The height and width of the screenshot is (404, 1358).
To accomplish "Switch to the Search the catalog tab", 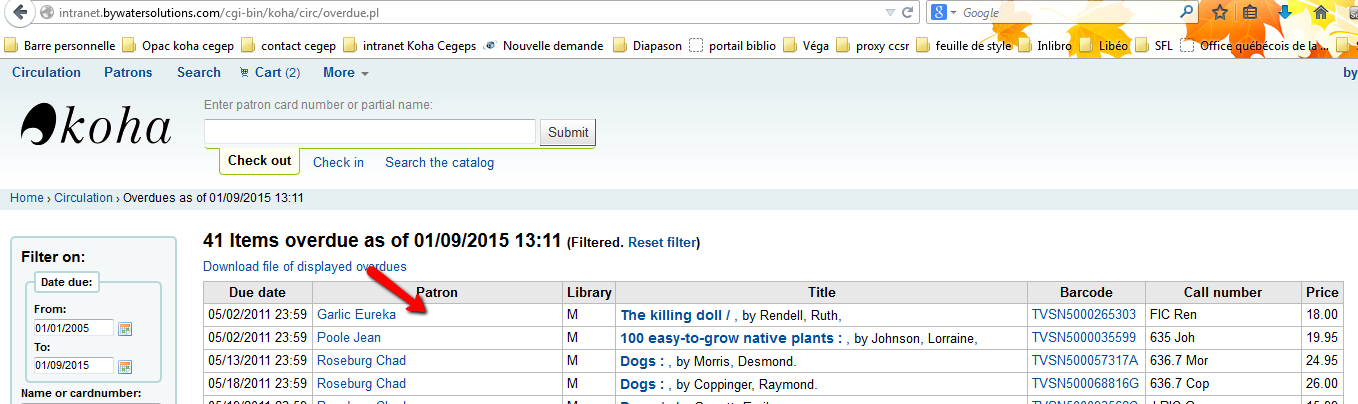I will point(439,162).
